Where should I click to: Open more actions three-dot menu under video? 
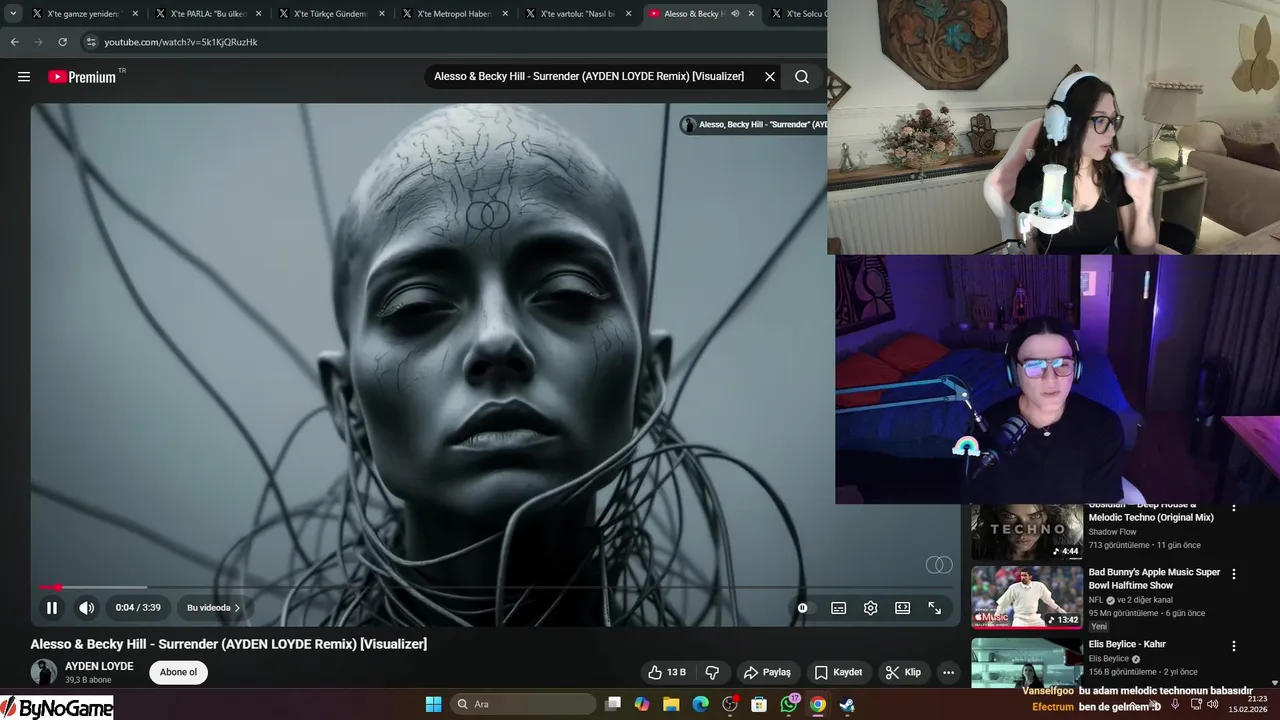pyautogui.click(x=948, y=672)
